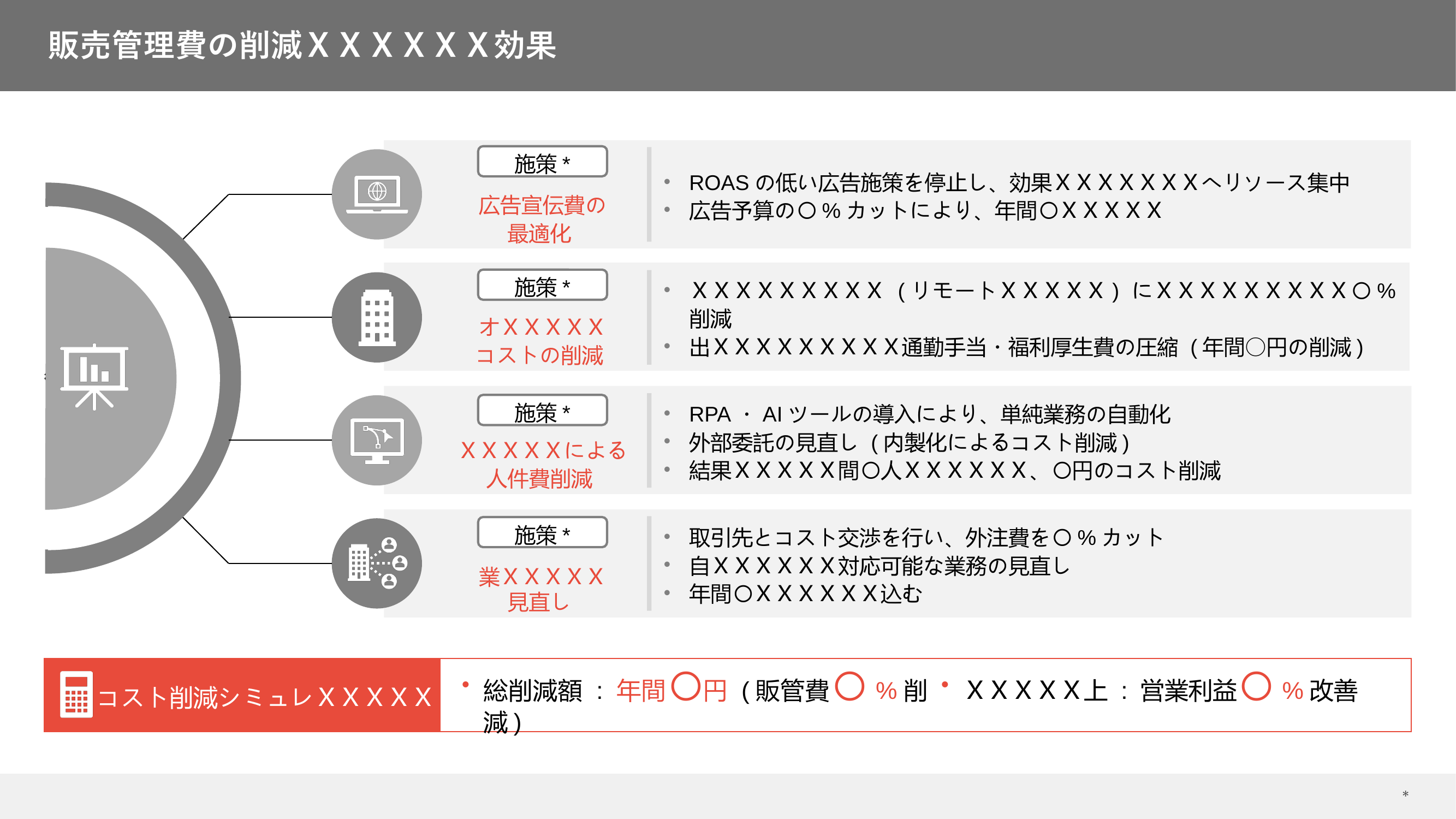Select the 広告宣伝費の最適化 red heading
Image resolution: width=1456 pixels, height=819 pixels.
coord(541,219)
